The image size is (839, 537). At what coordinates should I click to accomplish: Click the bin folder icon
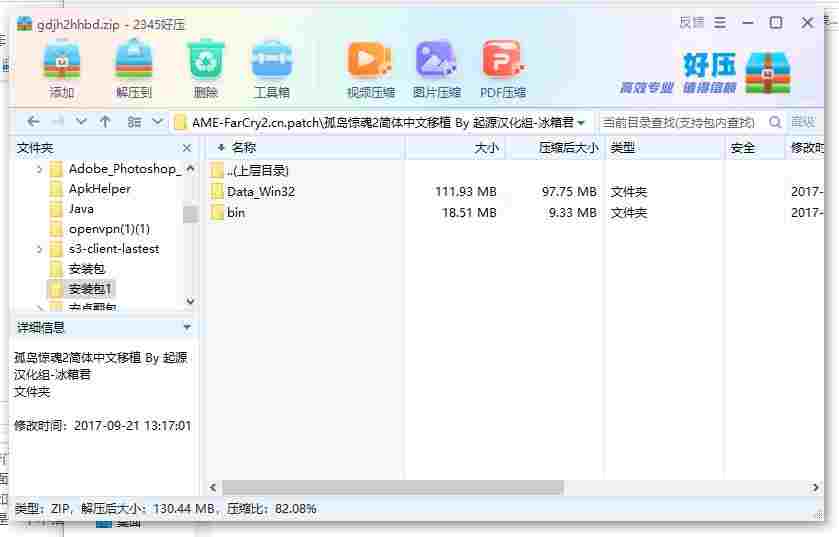pyautogui.click(x=217, y=213)
